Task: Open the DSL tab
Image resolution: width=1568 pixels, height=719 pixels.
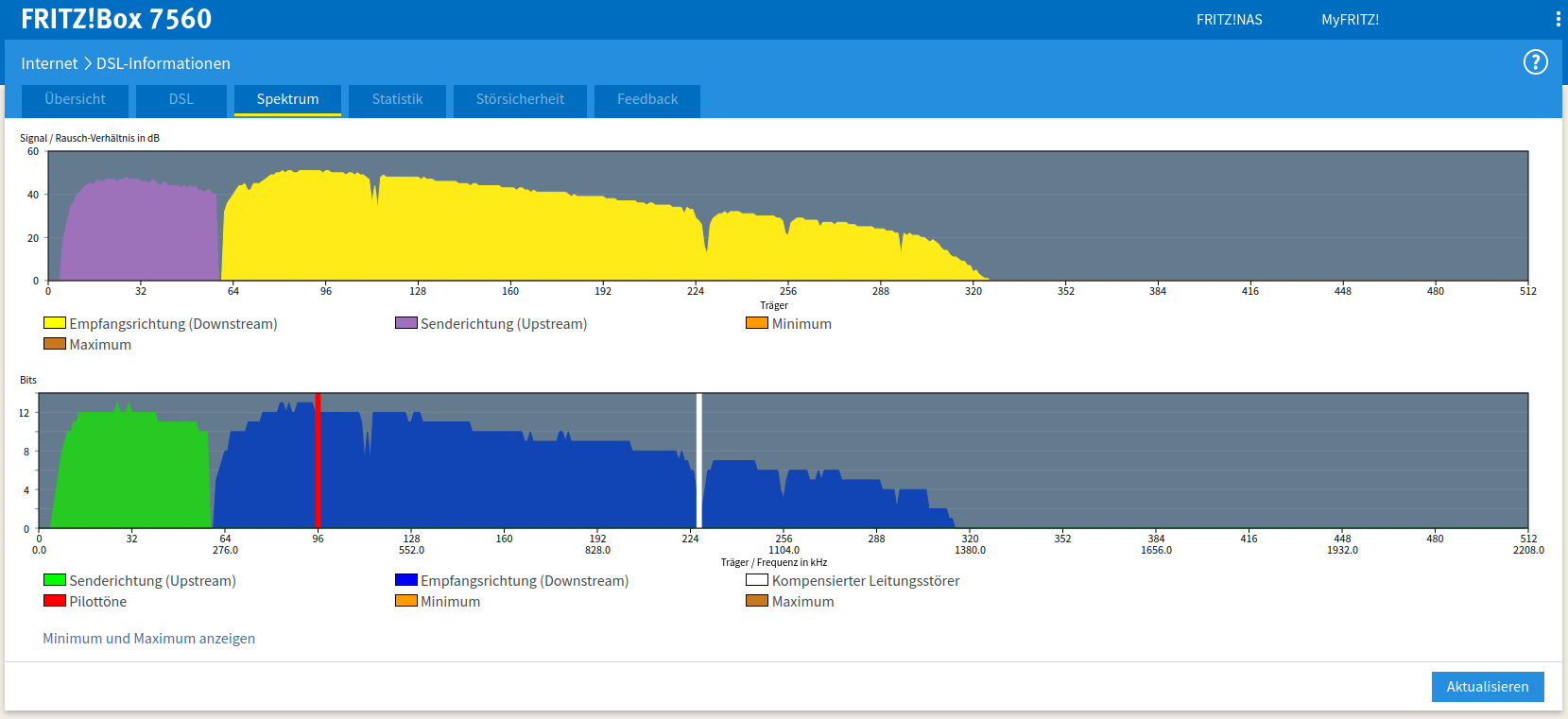Action: click(x=181, y=99)
